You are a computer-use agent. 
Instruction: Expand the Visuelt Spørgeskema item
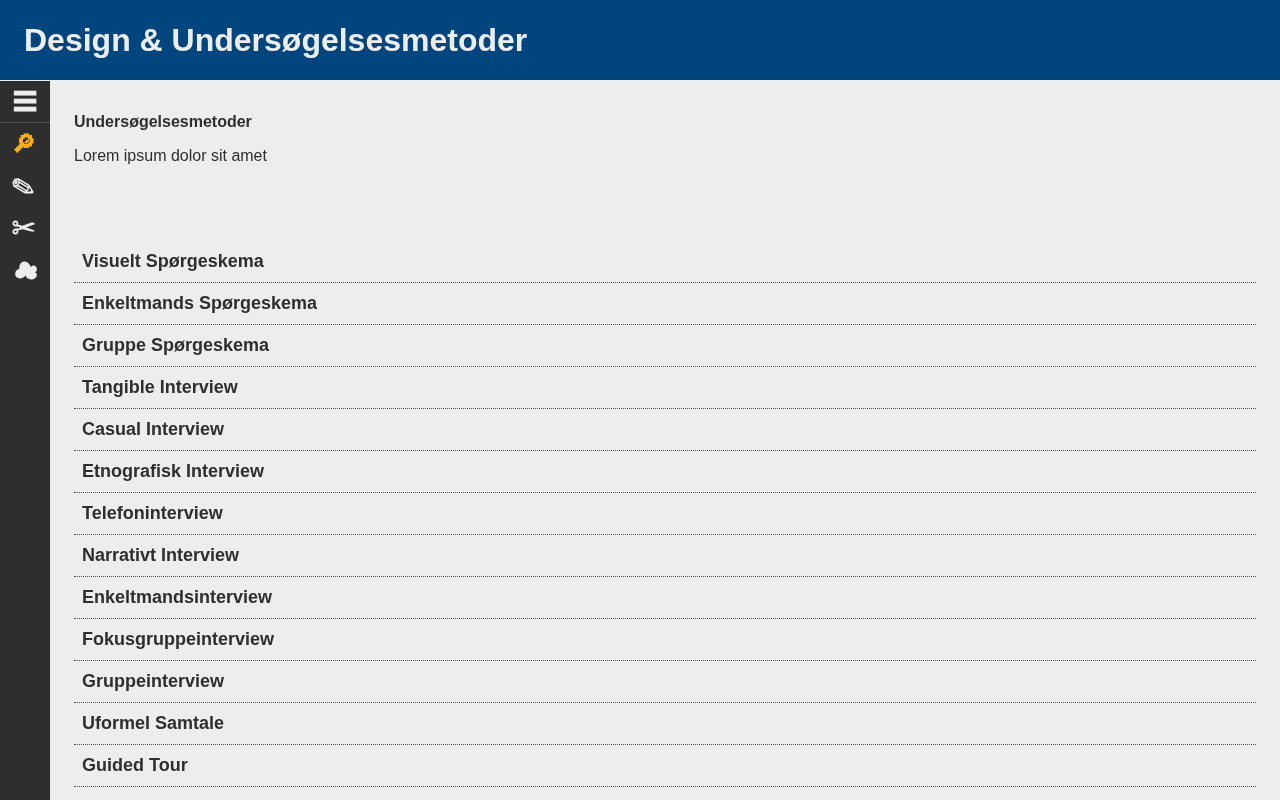click(x=173, y=261)
